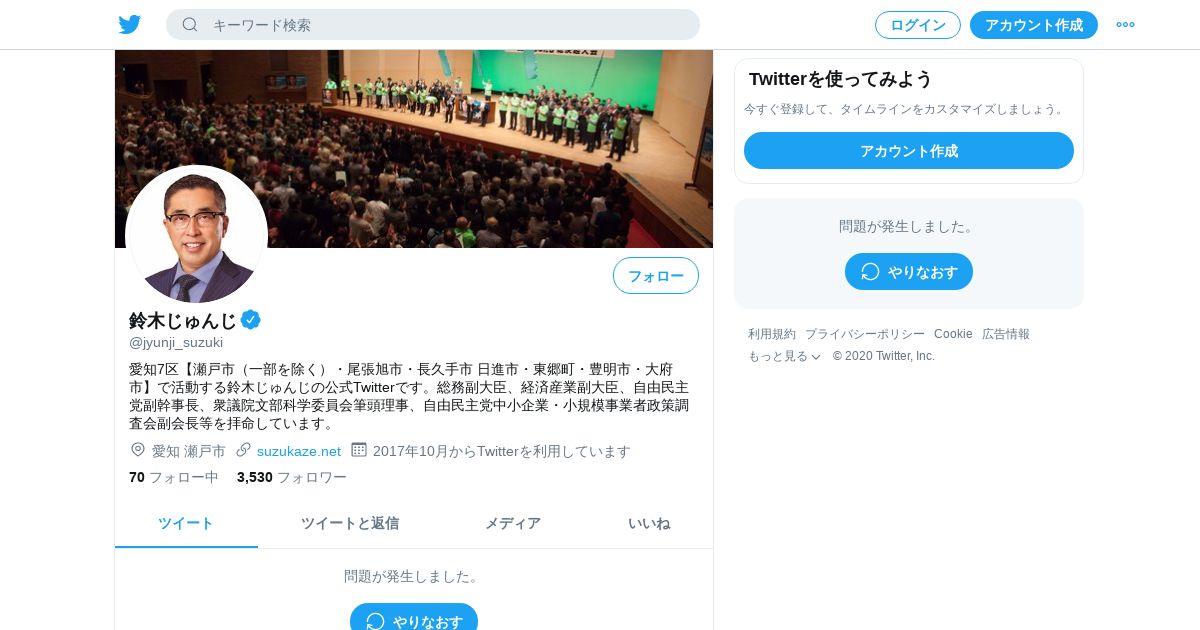
Task: Click the calendar joined-date icon
Action: click(359, 450)
